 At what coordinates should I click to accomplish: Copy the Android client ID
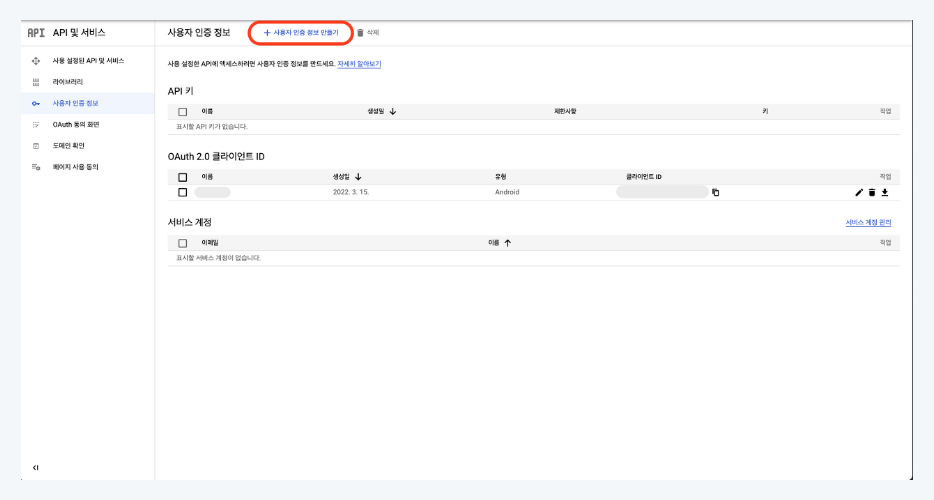(715, 192)
